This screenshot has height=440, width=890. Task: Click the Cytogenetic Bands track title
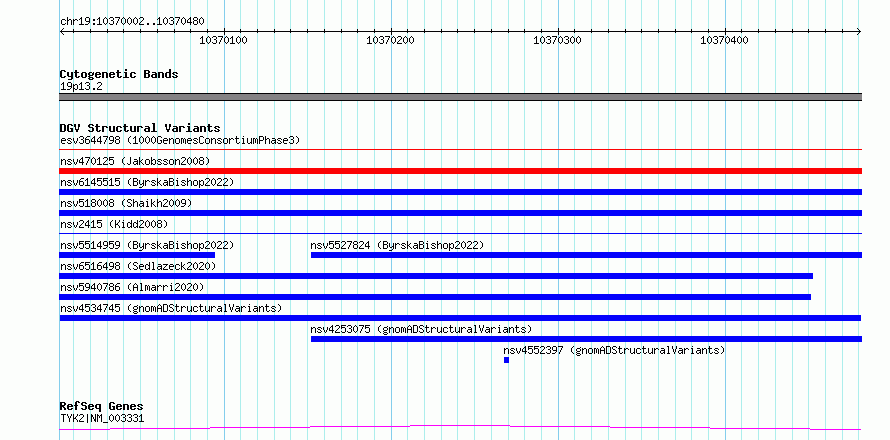coord(119,74)
